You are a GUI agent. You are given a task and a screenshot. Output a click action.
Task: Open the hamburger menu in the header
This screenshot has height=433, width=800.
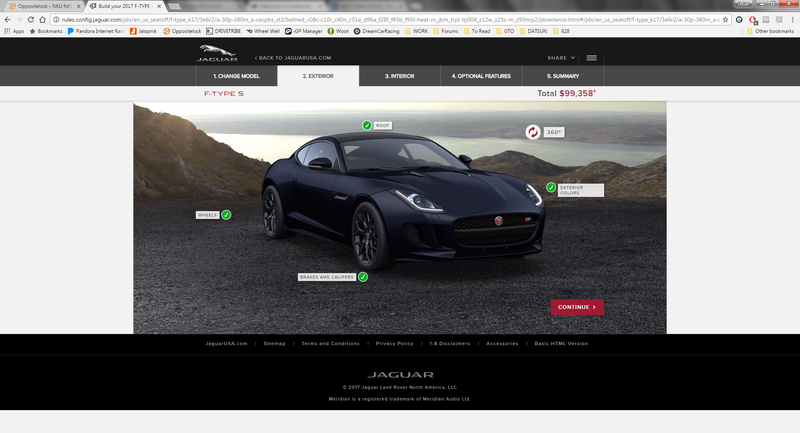pyautogui.click(x=591, y=58)
